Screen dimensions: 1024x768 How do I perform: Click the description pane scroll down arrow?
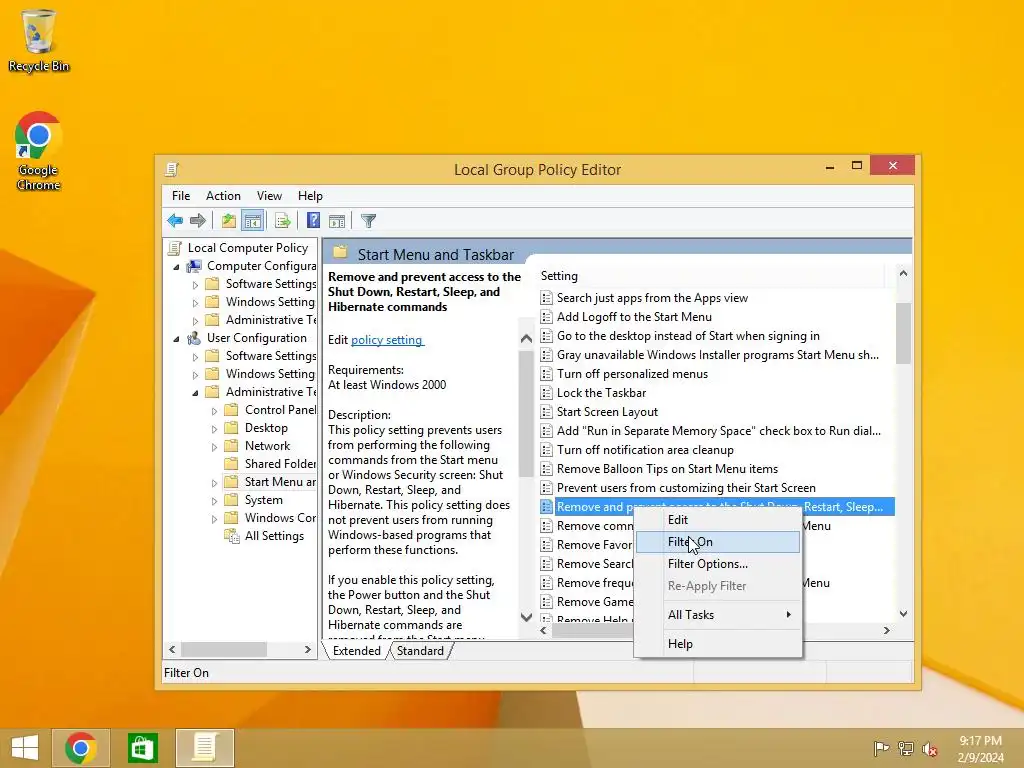[526, 617]
